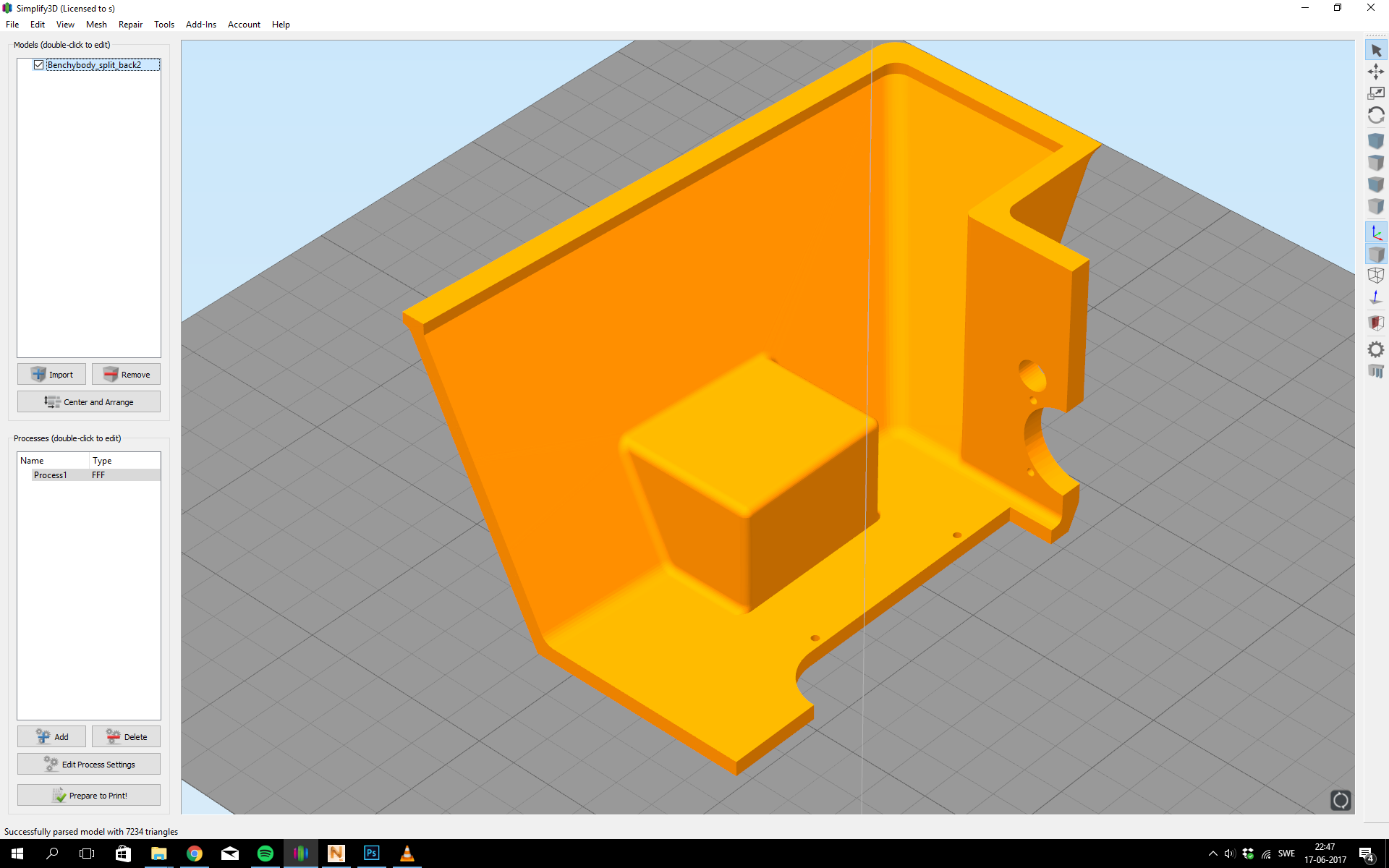Select the normal selection arrow tool

pyautogui.click(x=1376, y=51)
